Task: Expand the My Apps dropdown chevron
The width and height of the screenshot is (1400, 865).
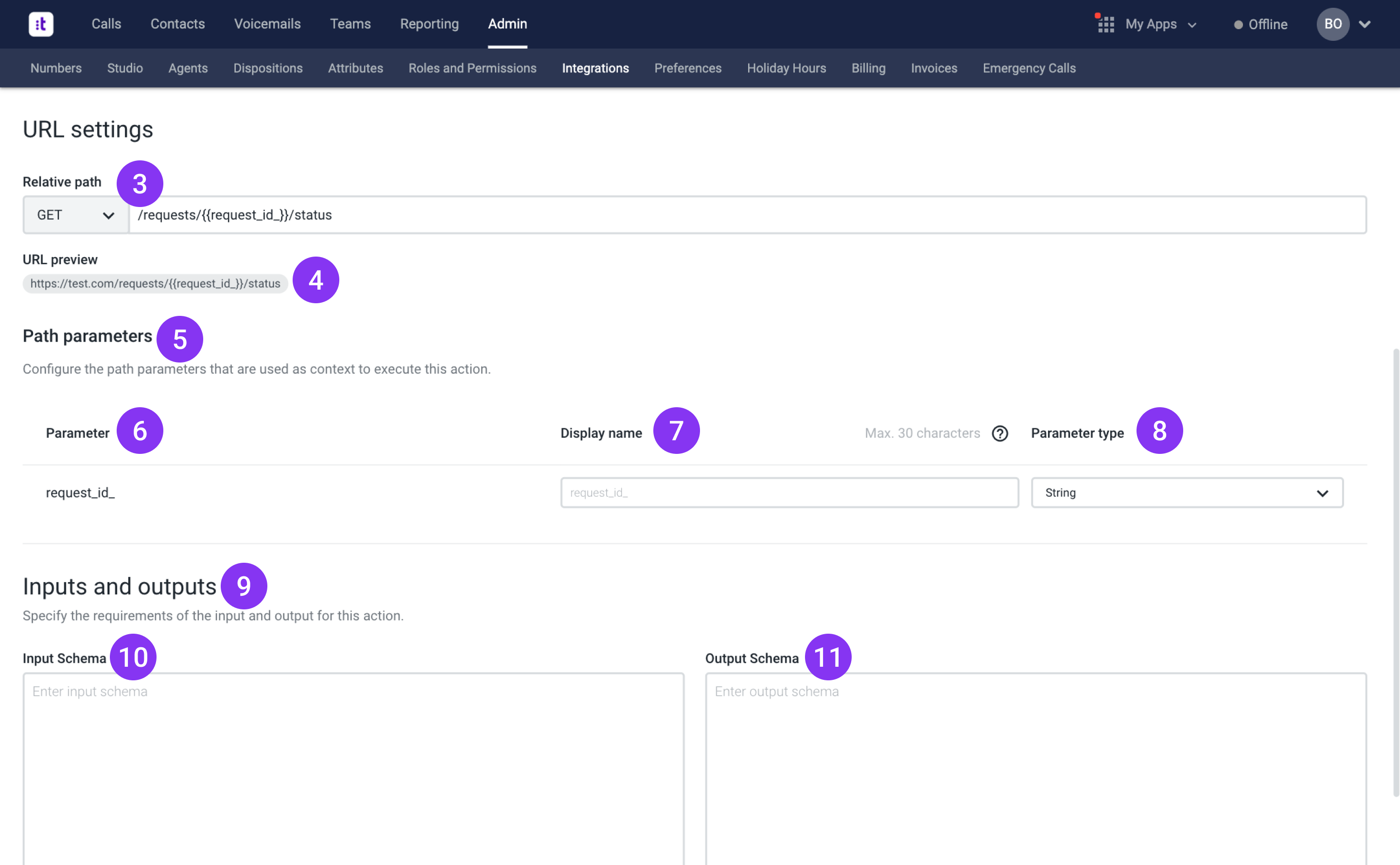Action: [x=1192, y=25]
